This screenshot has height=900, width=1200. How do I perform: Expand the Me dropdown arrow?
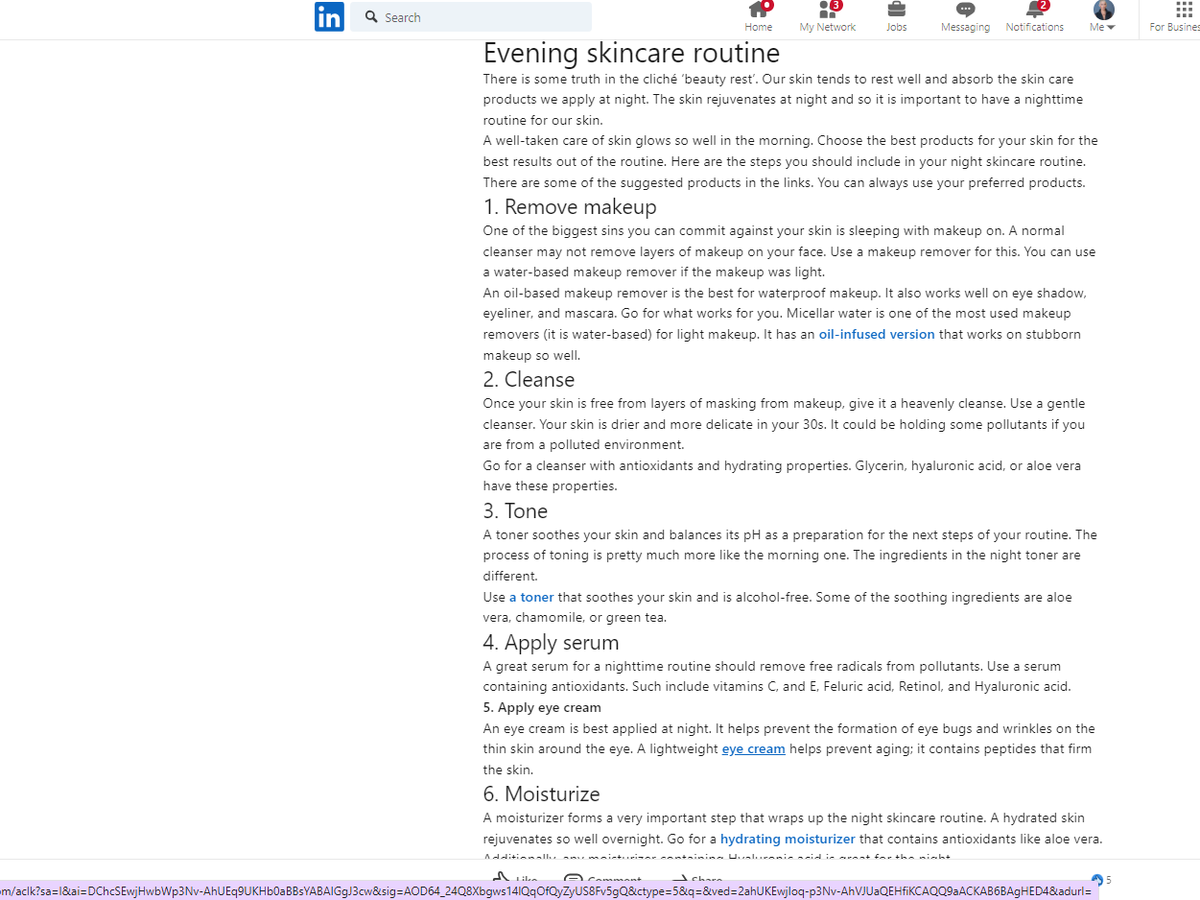(1110, 28)
